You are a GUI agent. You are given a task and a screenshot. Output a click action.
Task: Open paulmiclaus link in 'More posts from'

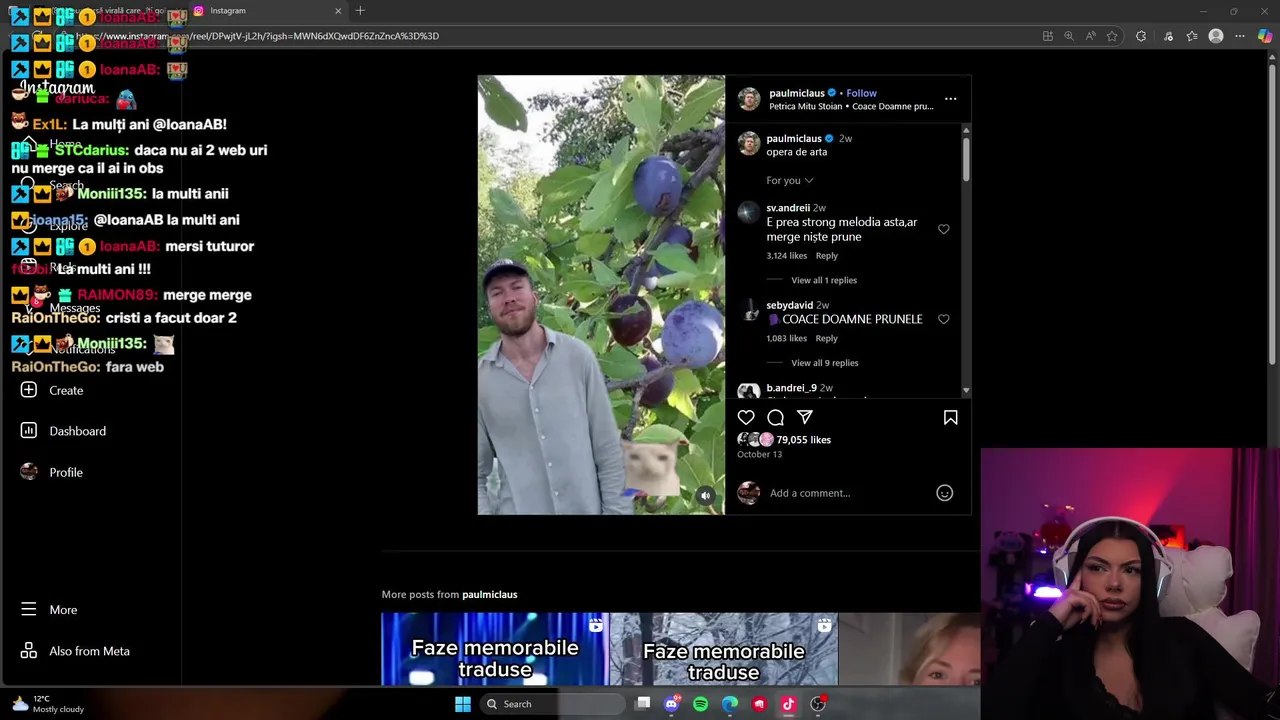point(489,595)
